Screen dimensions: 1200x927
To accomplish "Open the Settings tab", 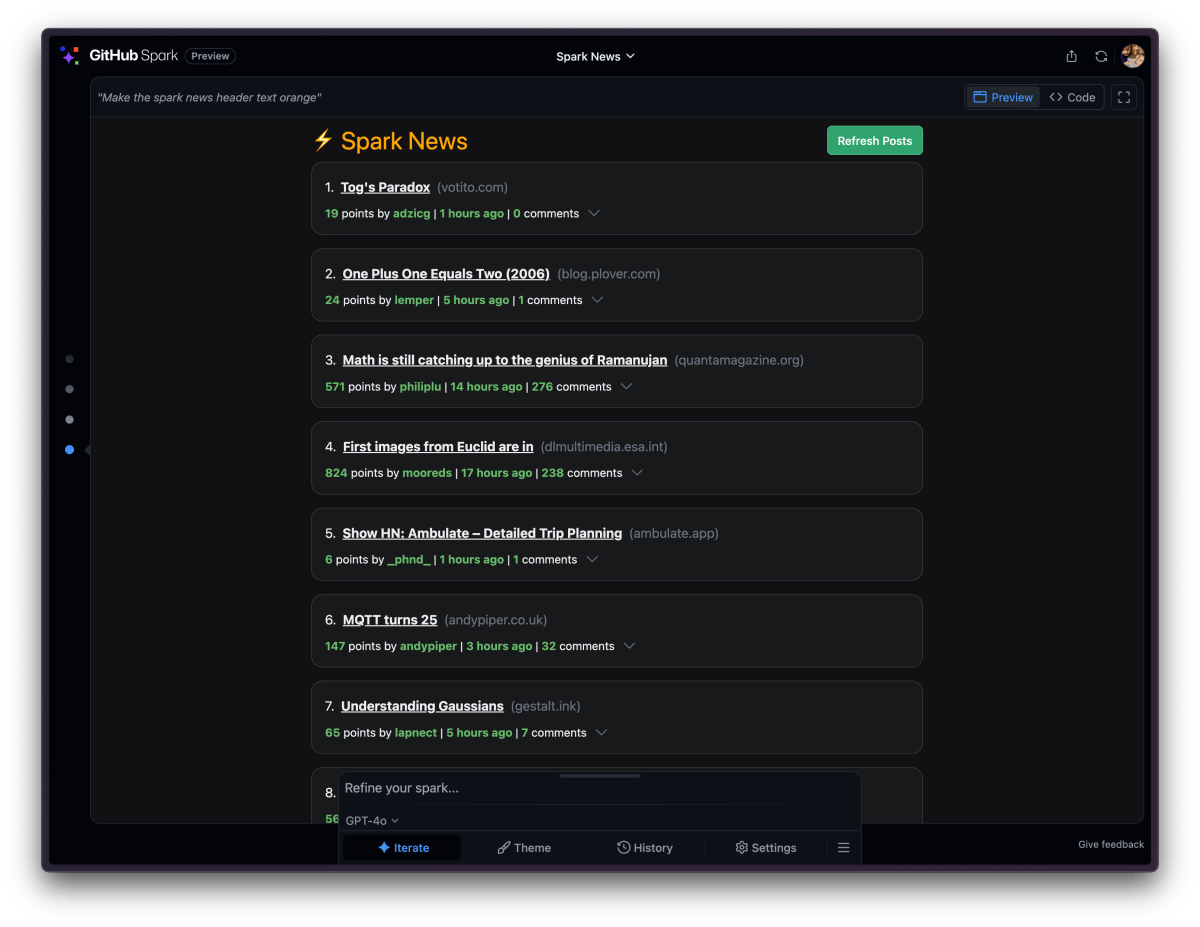I will [766, 848].
